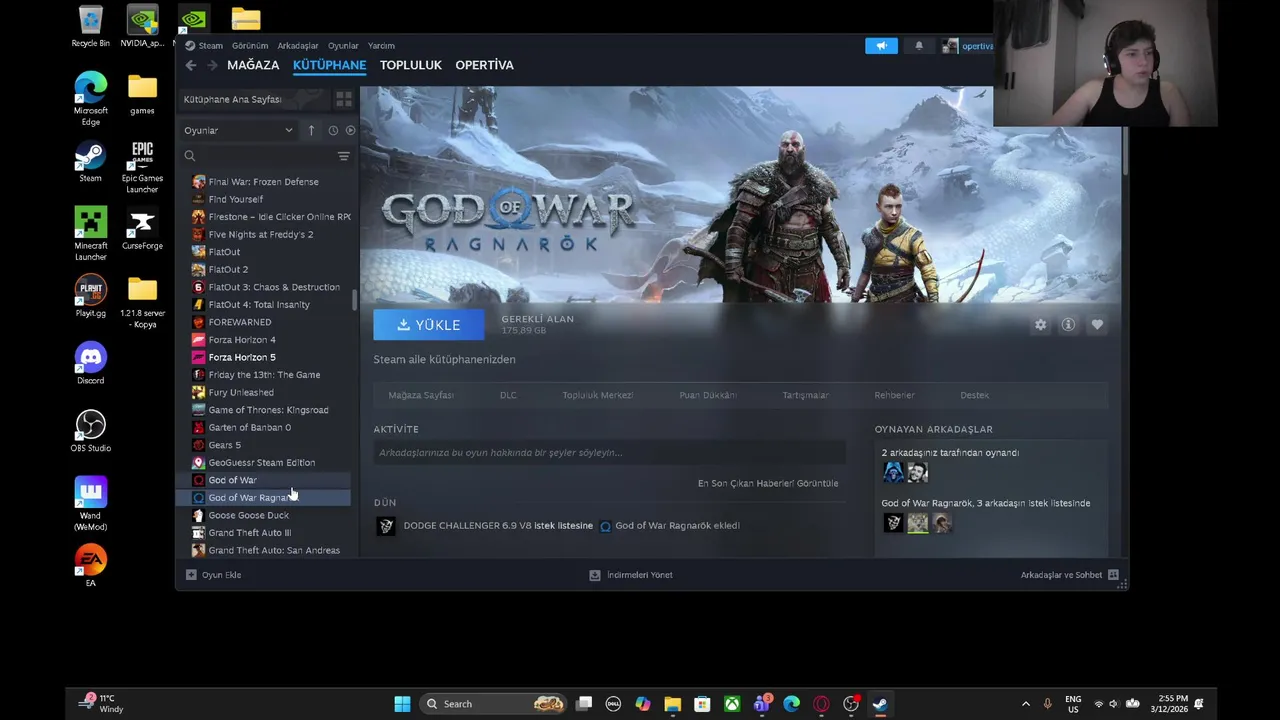Open the Tartışmalar link
1280x720 pixels.
point(805,395)
